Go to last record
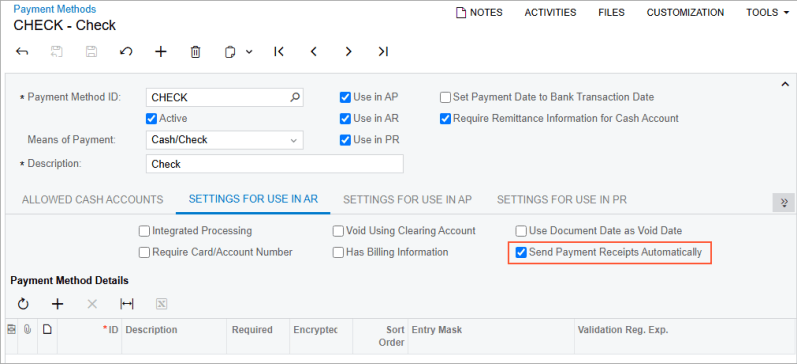Image resolution: width=797 pixels, height=364 pixels. coord(383,51)
